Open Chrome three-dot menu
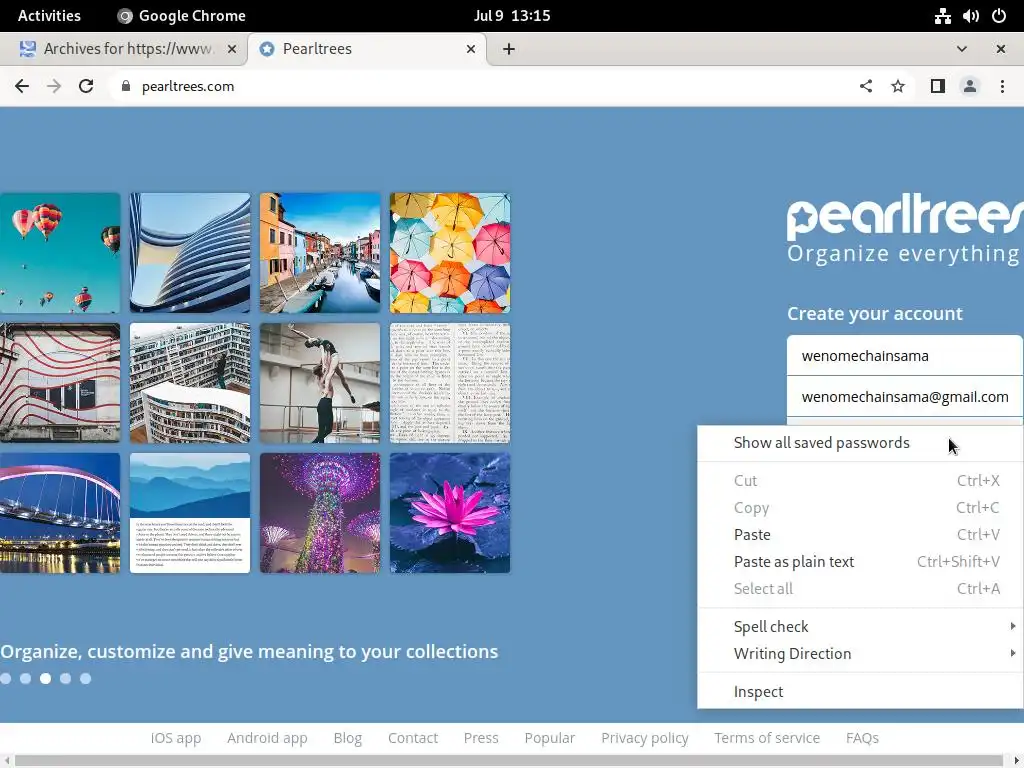Screen dimensions: 1024x768 (x=1002, y=86)
